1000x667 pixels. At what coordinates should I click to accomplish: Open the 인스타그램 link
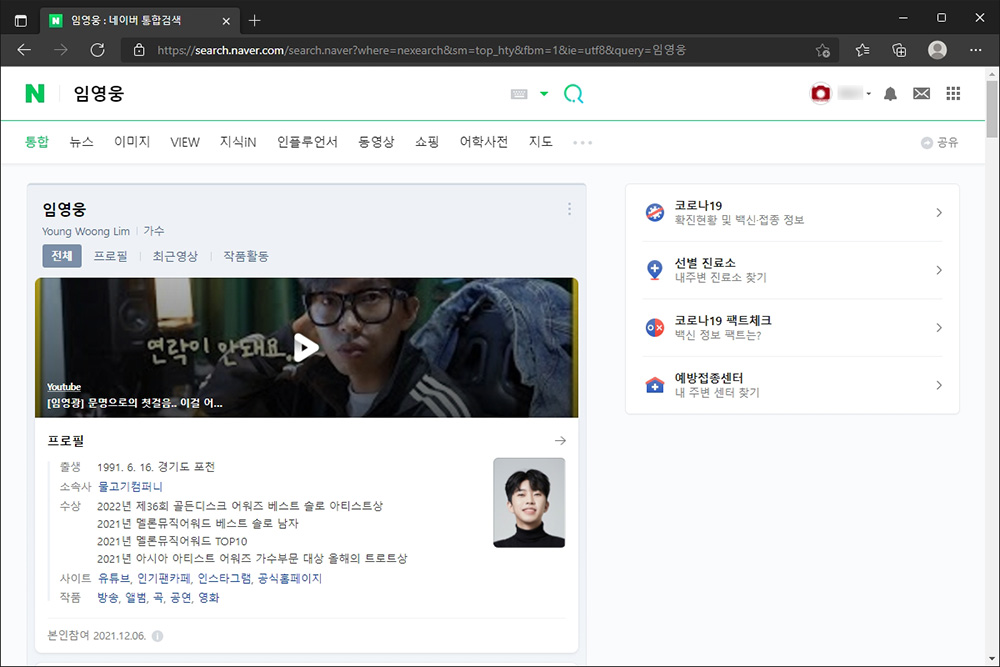[224, 578]
